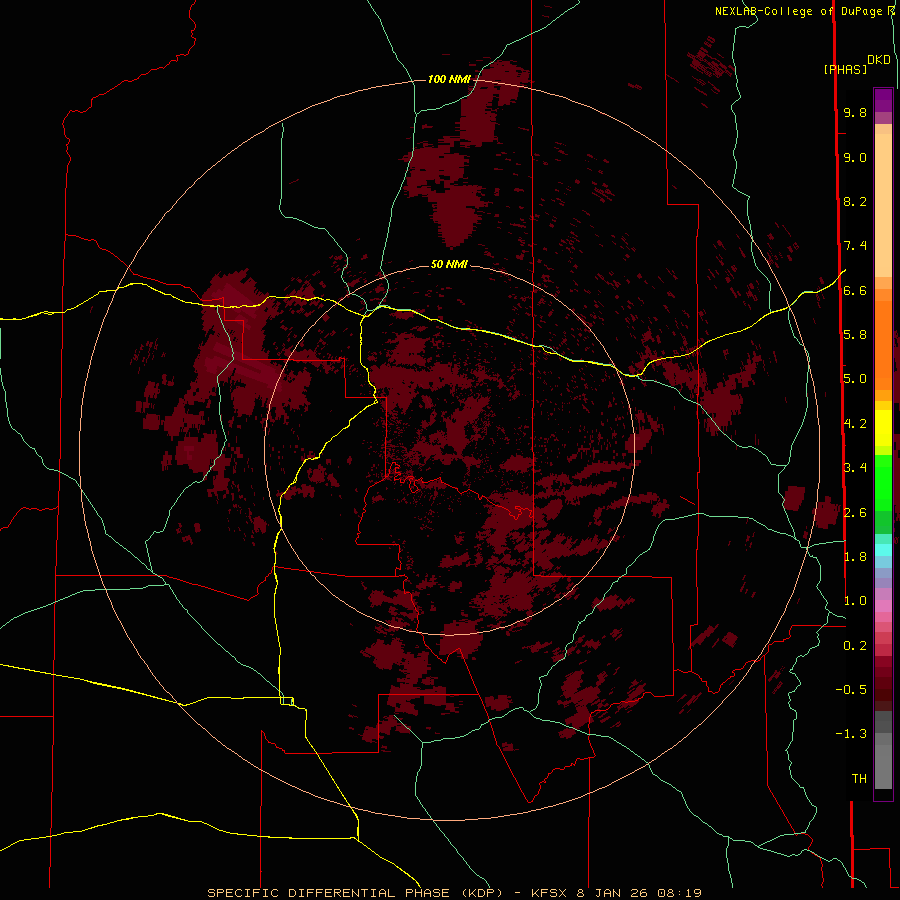Click the 5.0 value on color scale

coord(855,379)
